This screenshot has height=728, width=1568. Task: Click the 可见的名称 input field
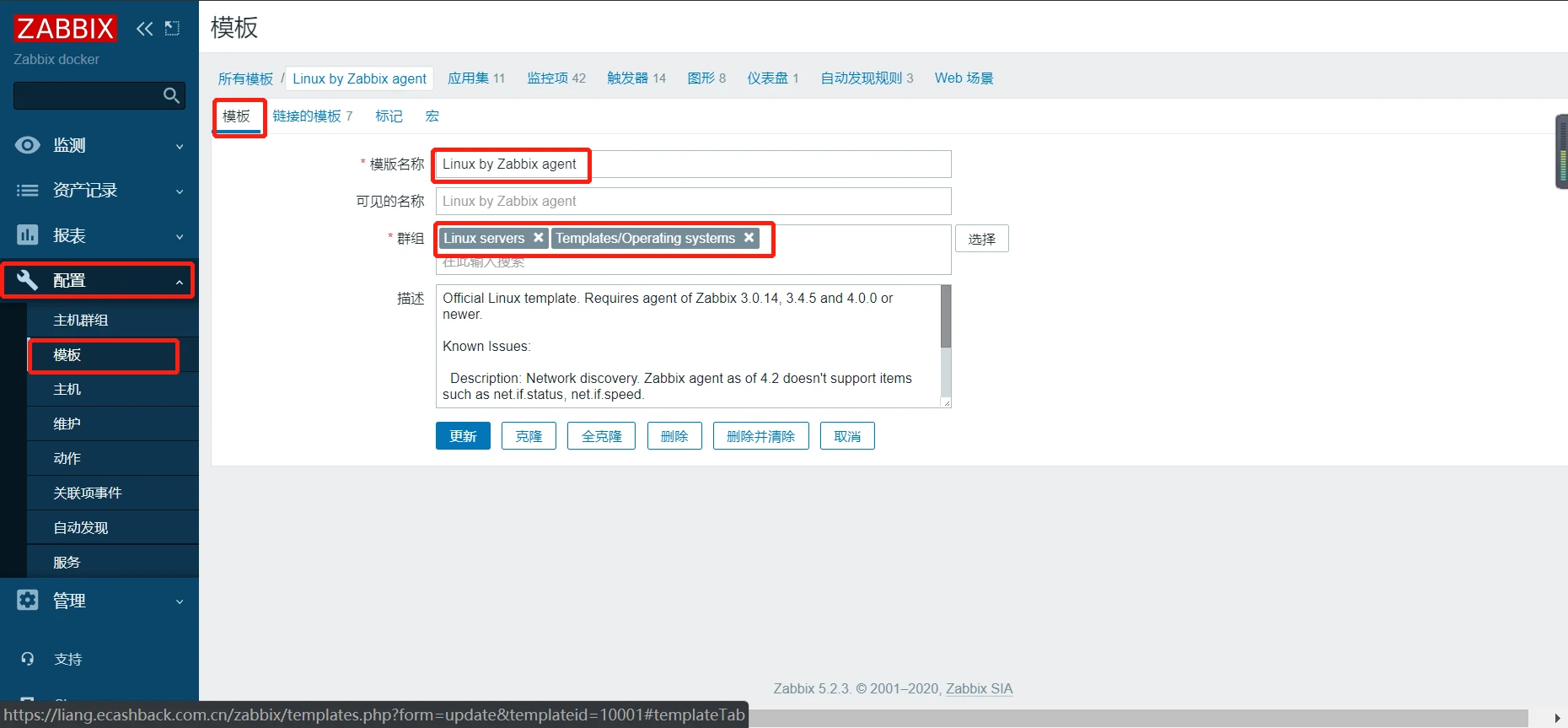(x=693, y=201)
